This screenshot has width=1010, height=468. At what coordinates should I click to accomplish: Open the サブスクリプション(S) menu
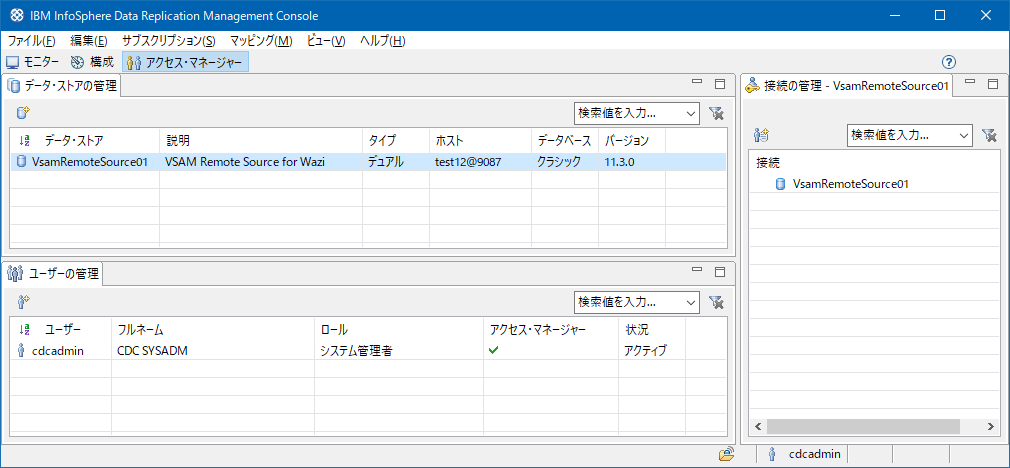(x=169, y=41)
